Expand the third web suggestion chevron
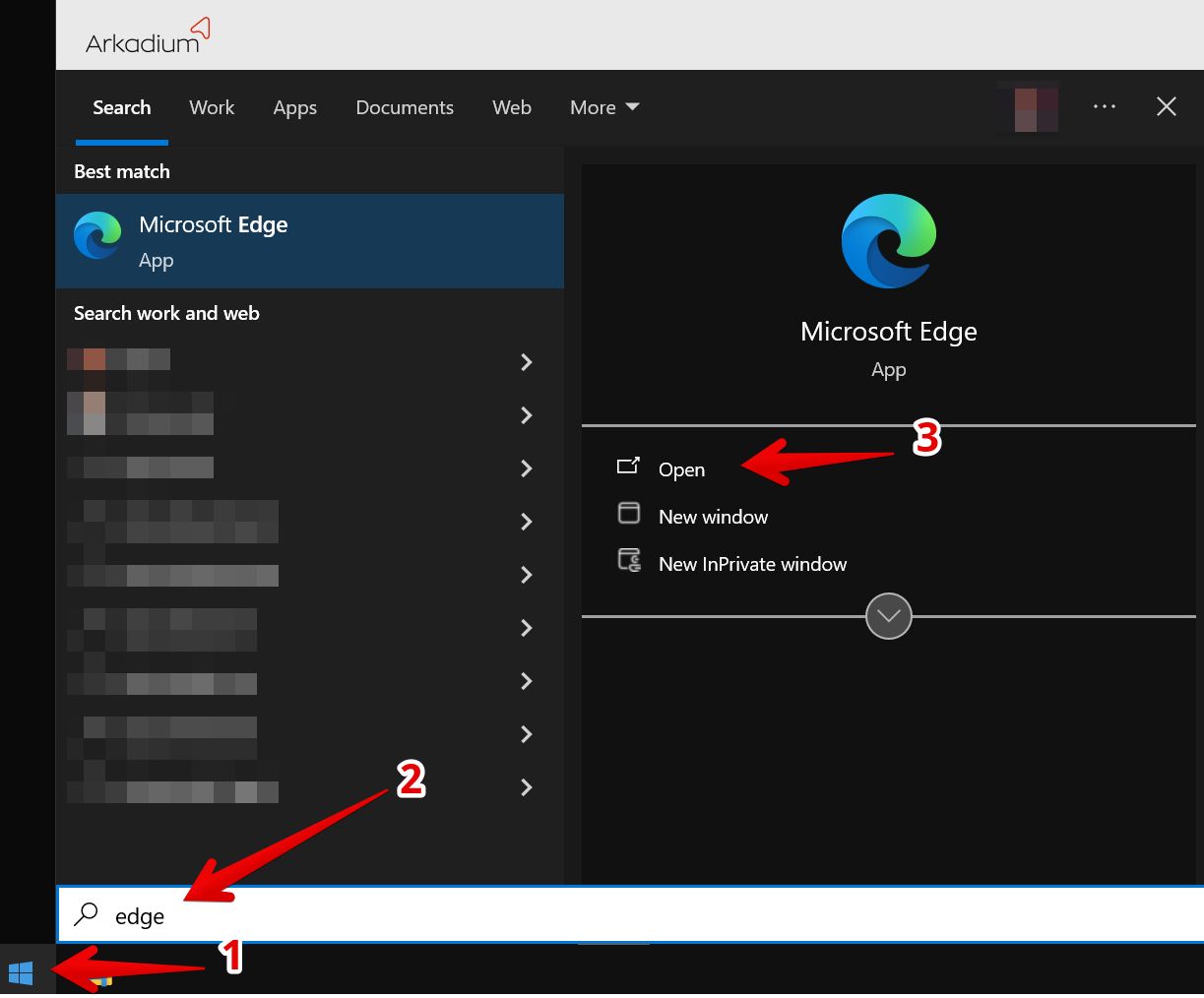The width and height of the screenshot is (1204, 998). 527,468
